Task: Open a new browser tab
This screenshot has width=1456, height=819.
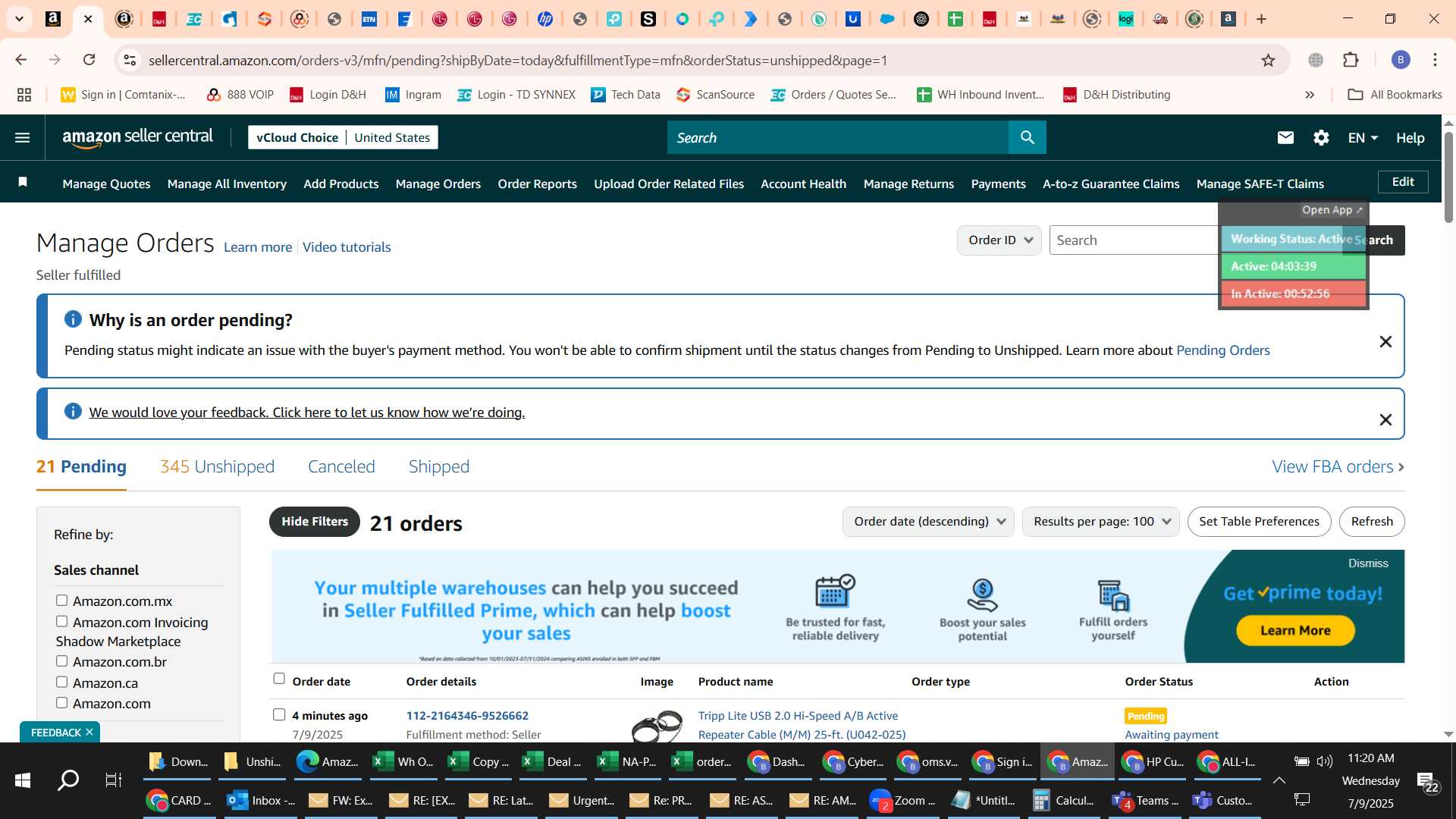Action: 1262,19
